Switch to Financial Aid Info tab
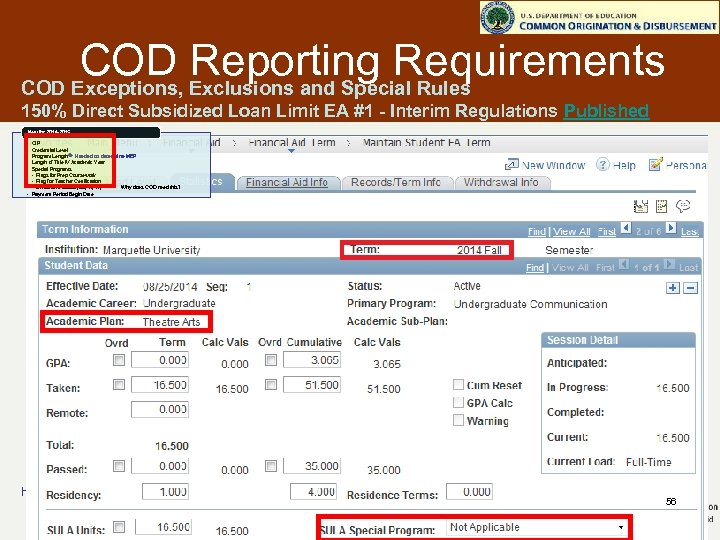 point(287,183)
